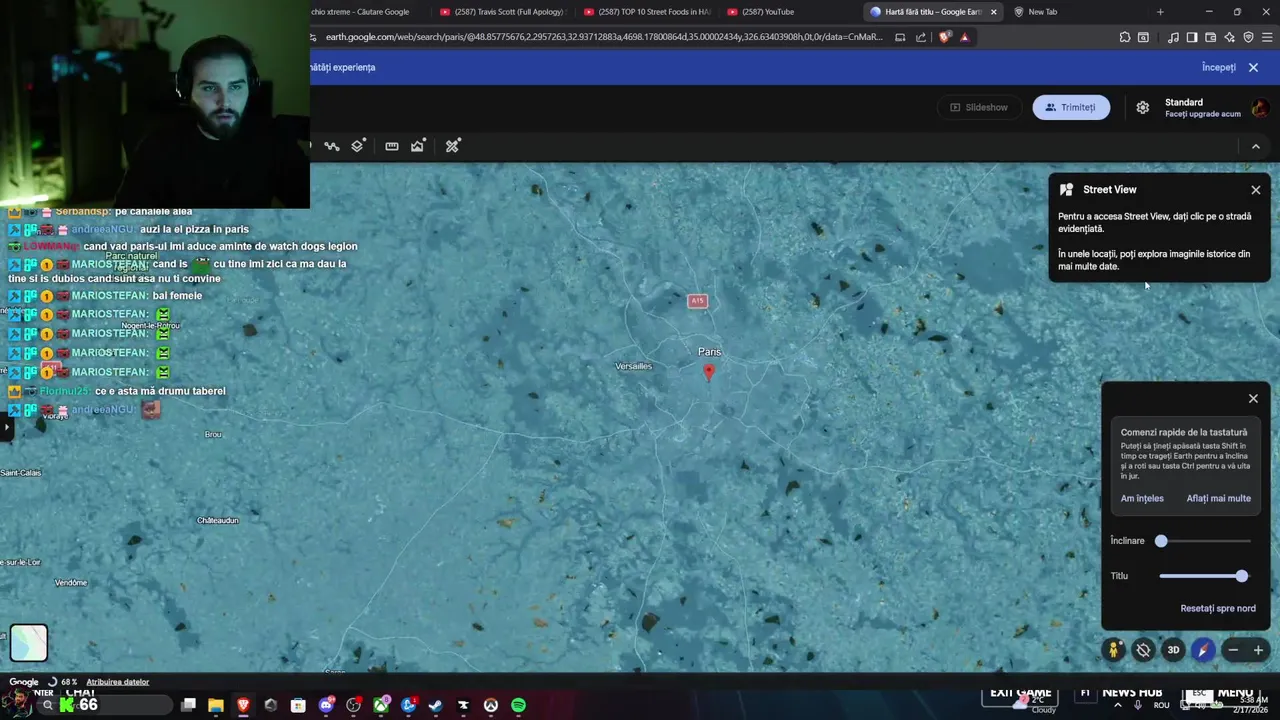Click the Atribuirea datelor link
Screen dimensions: 1280x720
click(118, 682)
